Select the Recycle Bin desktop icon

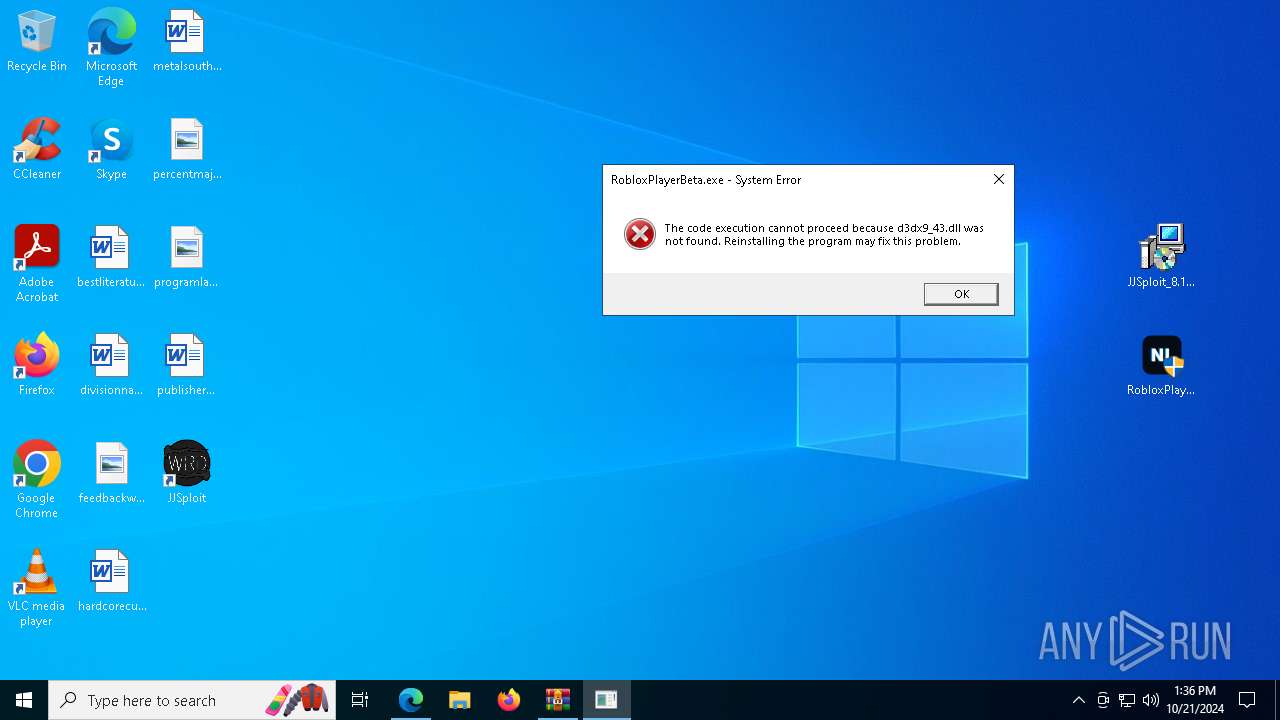point(37,42)
